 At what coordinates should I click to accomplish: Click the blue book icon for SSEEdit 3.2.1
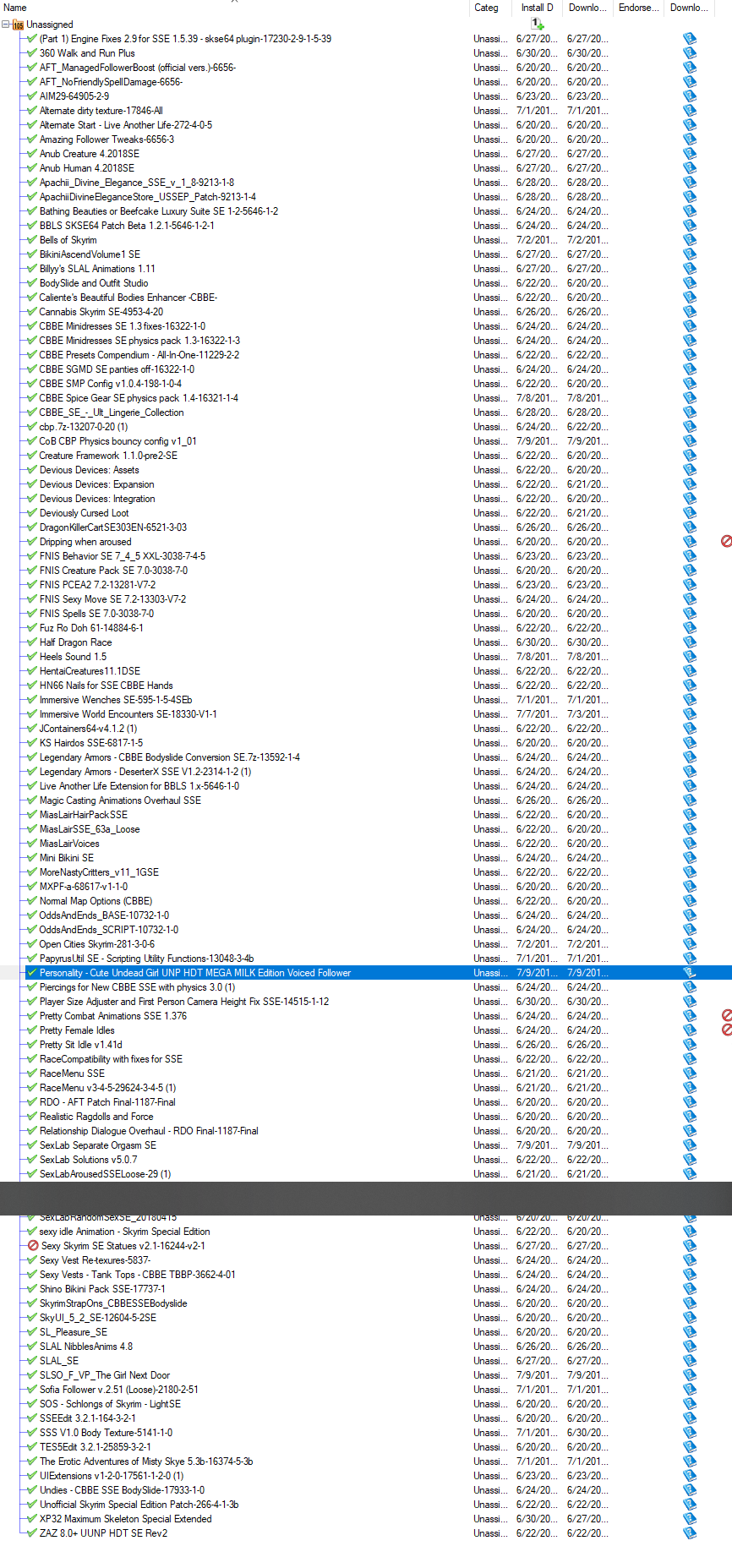[690, 1418]
